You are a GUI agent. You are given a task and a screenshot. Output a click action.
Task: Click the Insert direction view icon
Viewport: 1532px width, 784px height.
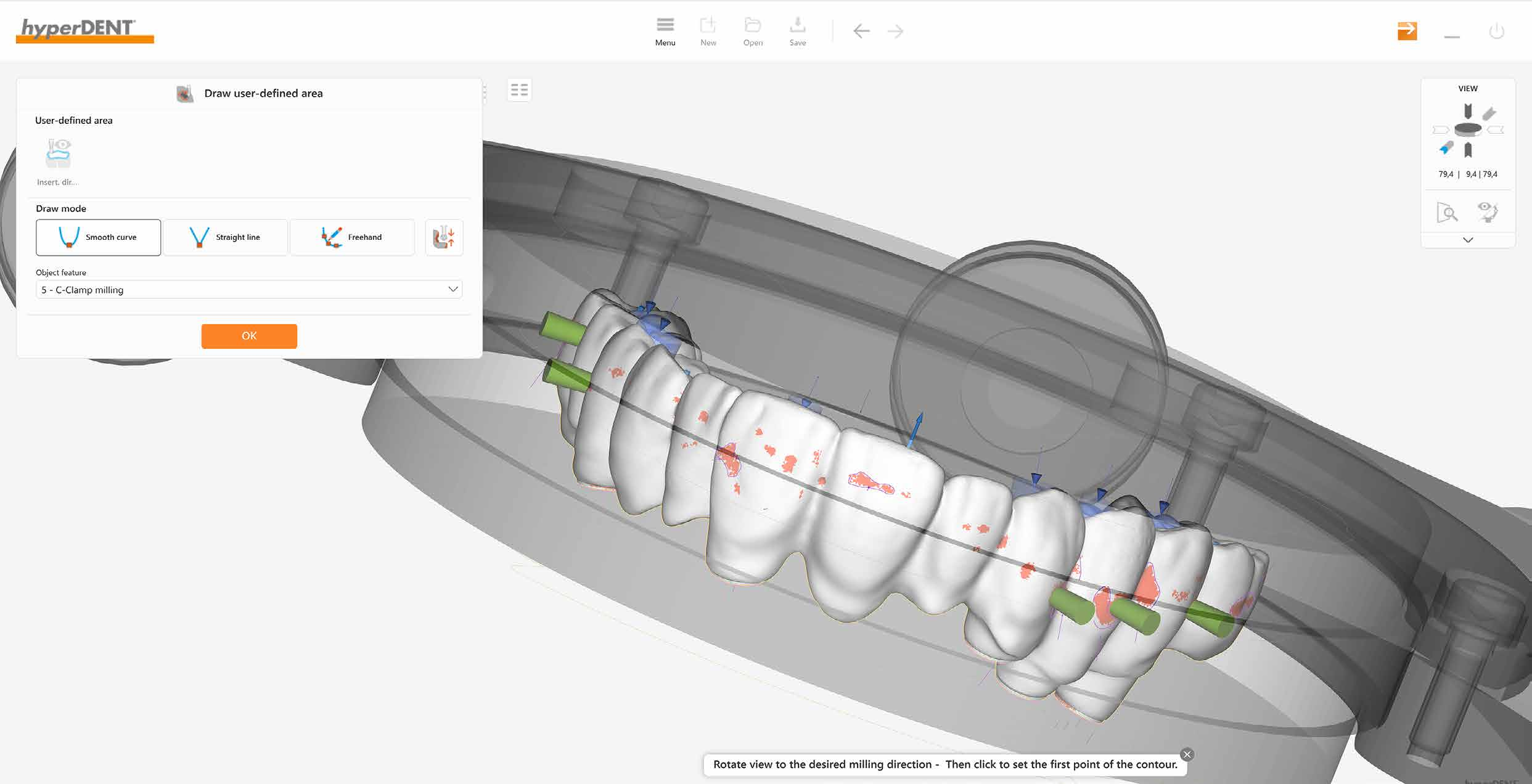[x=59, y=154]
